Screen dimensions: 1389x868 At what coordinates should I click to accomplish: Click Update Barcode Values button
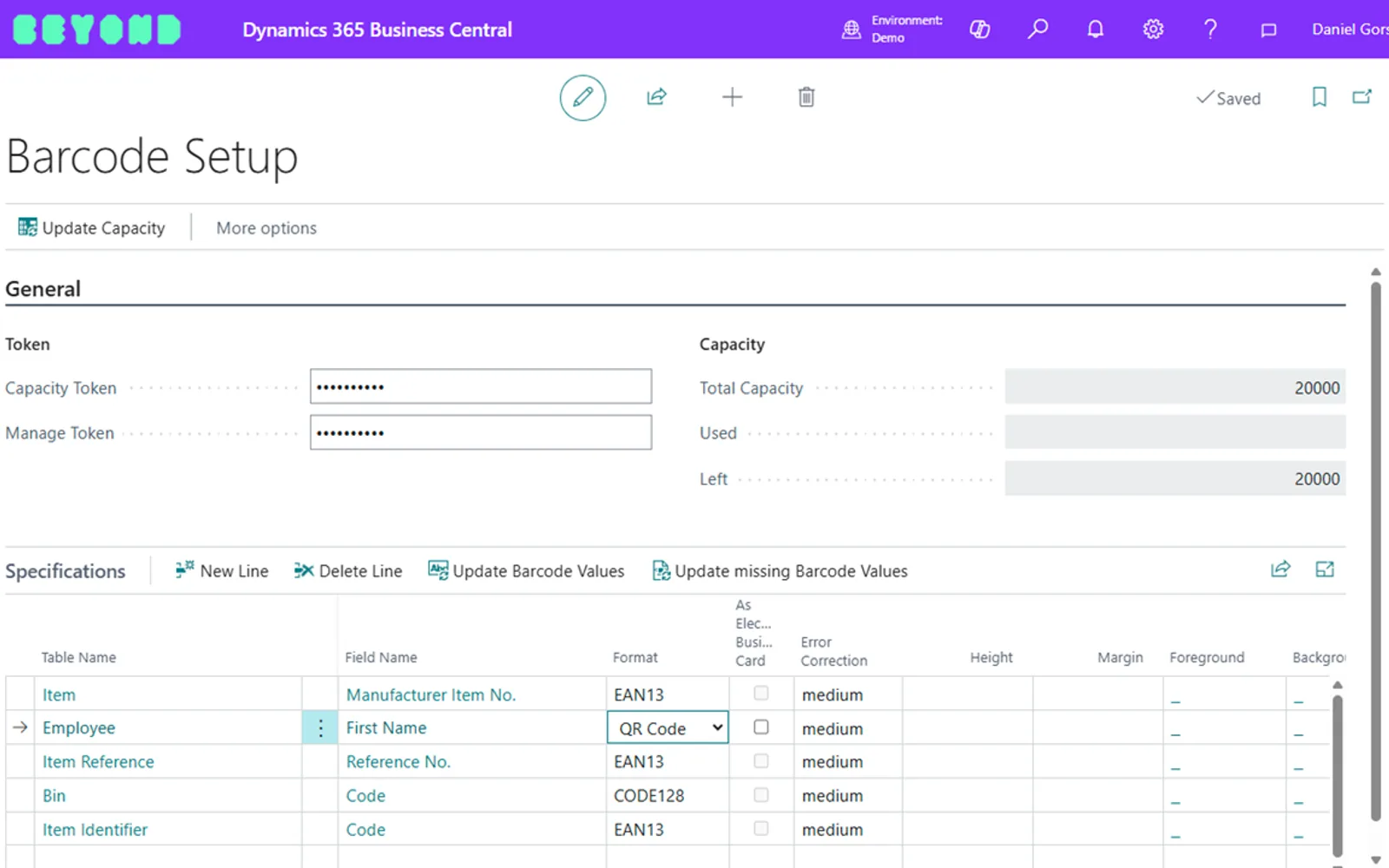(x=526, y=570)
